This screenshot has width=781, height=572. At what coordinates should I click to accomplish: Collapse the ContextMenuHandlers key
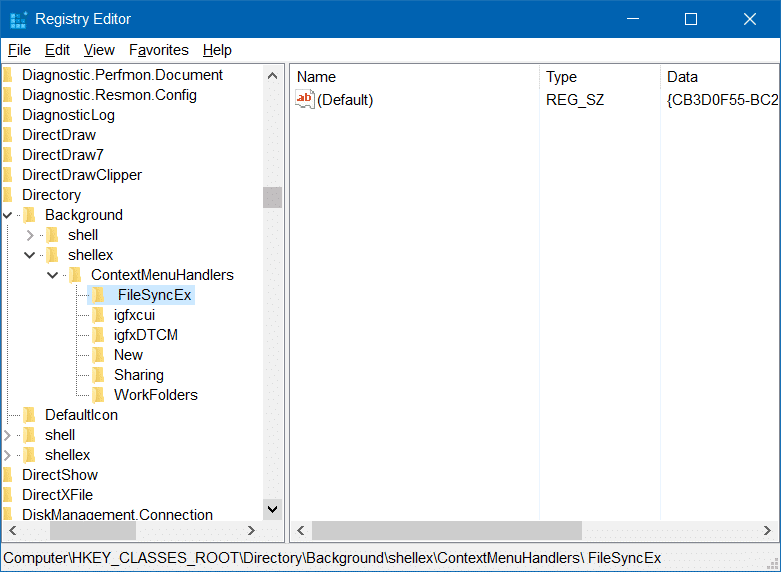[52, 275]
